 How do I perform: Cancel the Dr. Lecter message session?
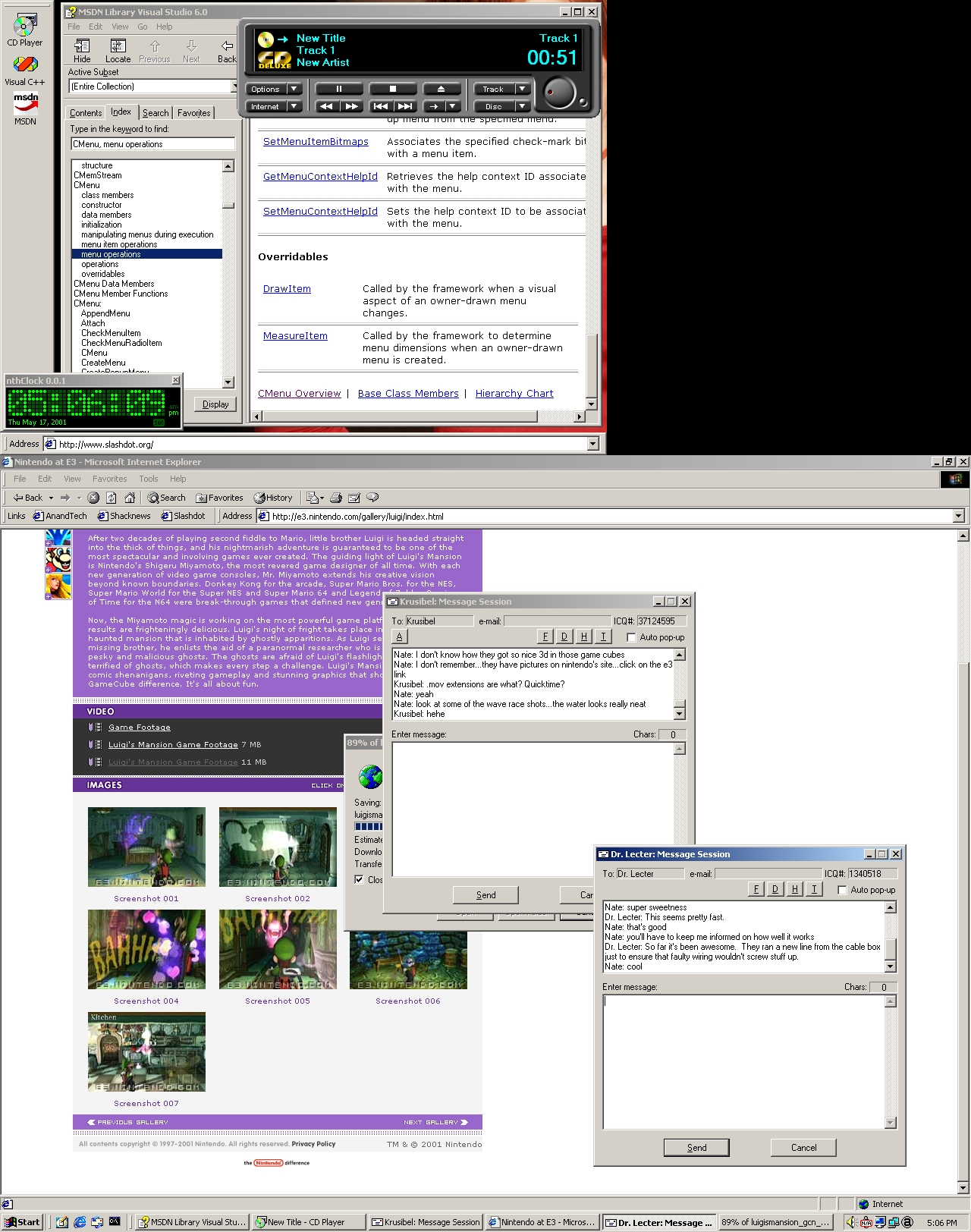pyautogui.click(x=803, y=1148)
